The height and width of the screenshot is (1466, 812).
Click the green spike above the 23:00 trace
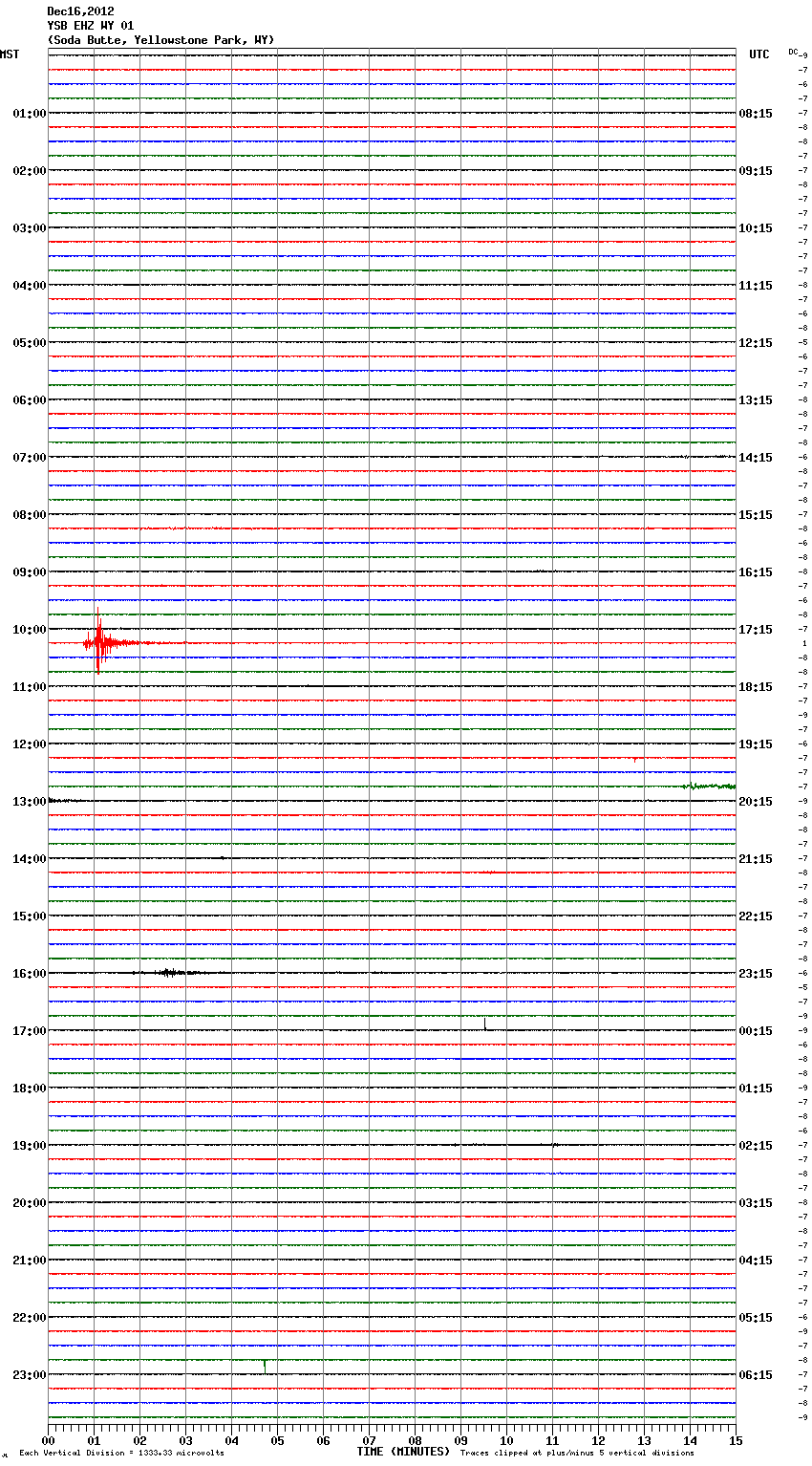[265, 1367]
